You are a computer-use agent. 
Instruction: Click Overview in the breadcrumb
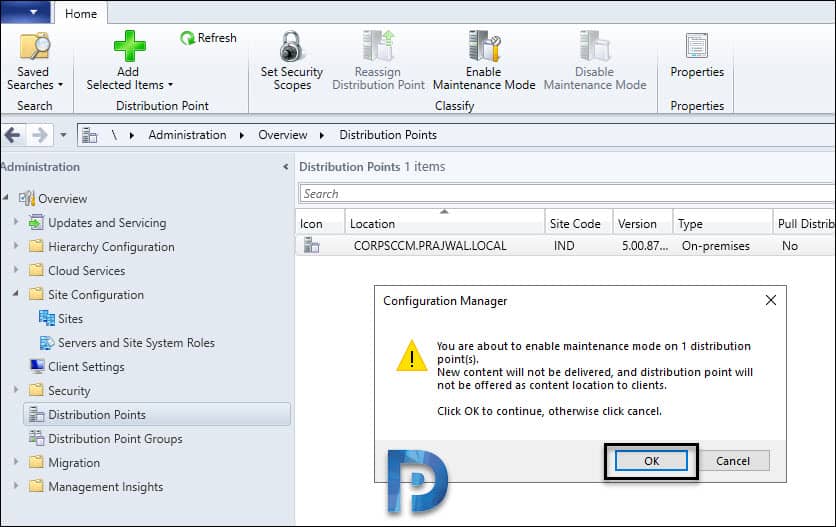coord(283,135)
